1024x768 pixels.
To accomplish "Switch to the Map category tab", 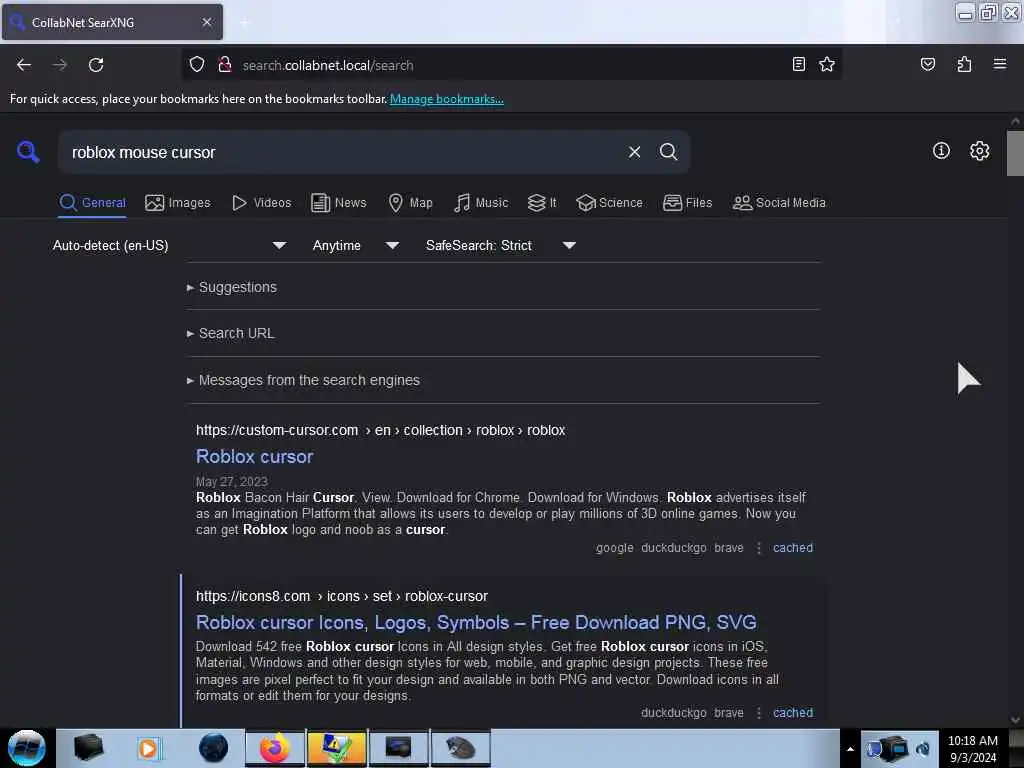I will click(x=410, y=202).
